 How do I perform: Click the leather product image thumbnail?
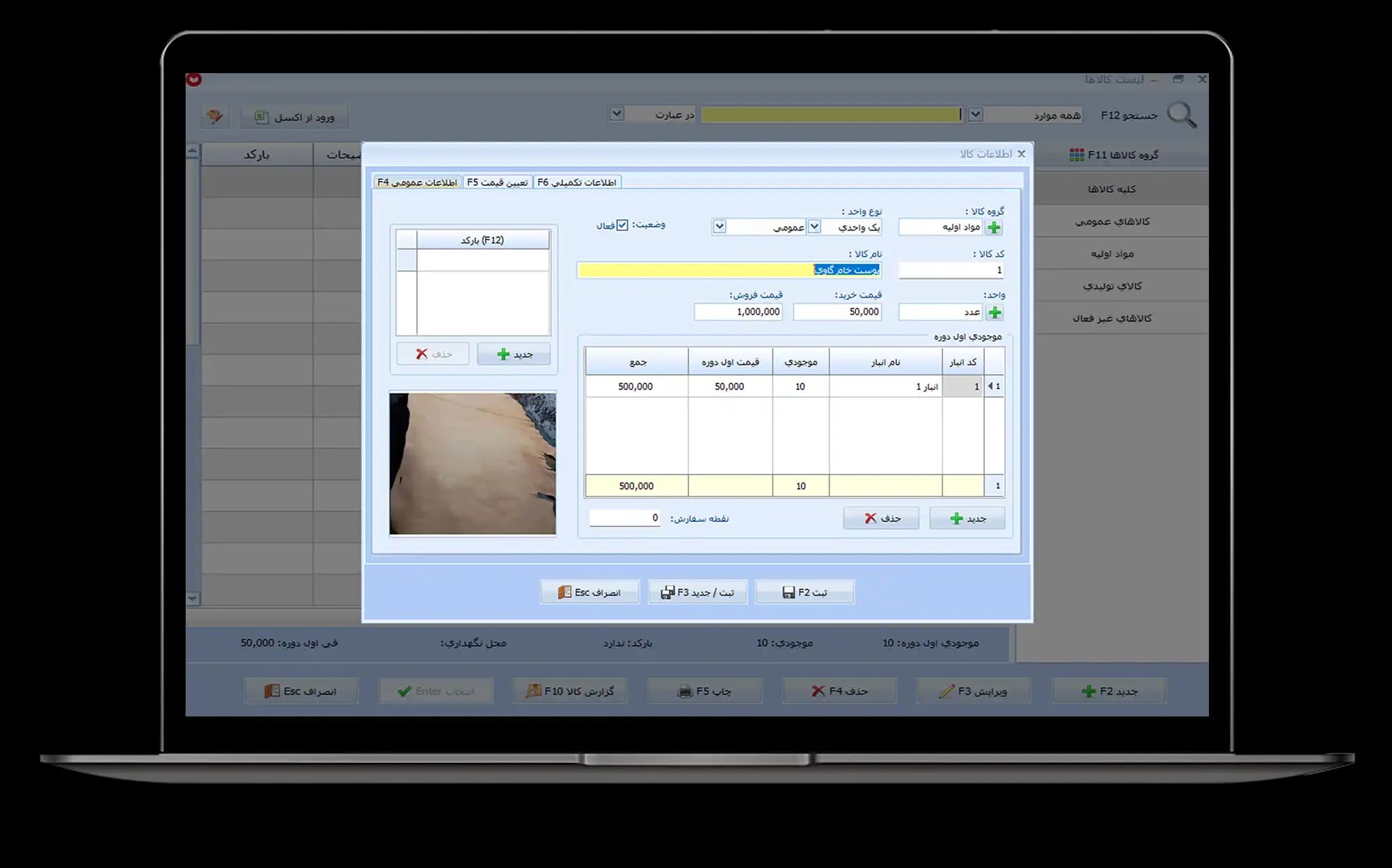(473, 464)
